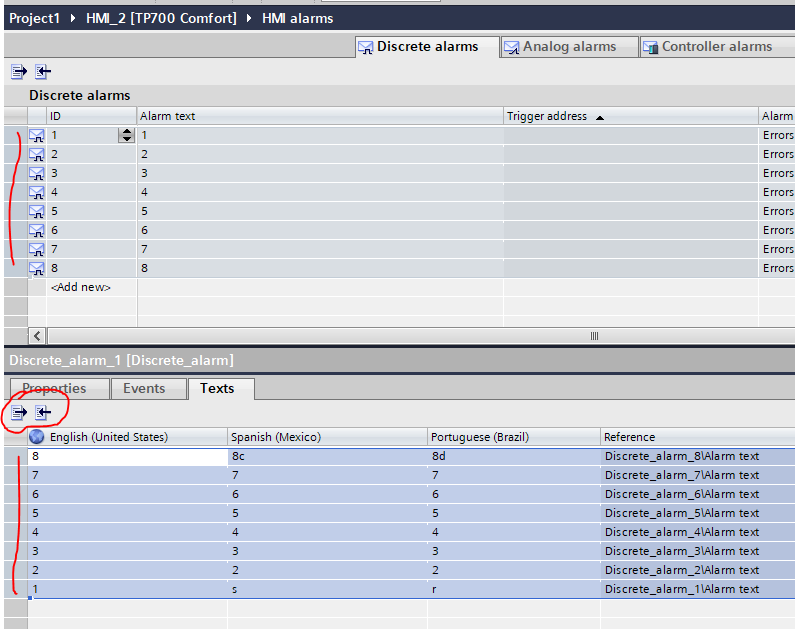Click the Spanish cell containing 8c
795x629 pixels.
click(327, 456)
